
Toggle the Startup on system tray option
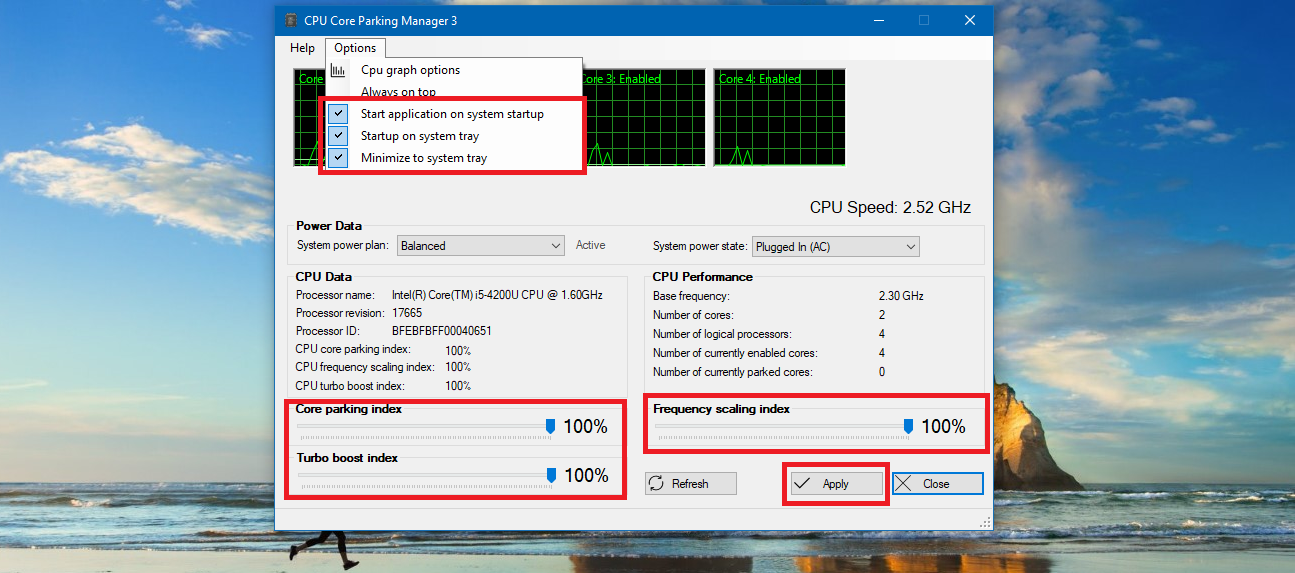[x=339, y=136]
